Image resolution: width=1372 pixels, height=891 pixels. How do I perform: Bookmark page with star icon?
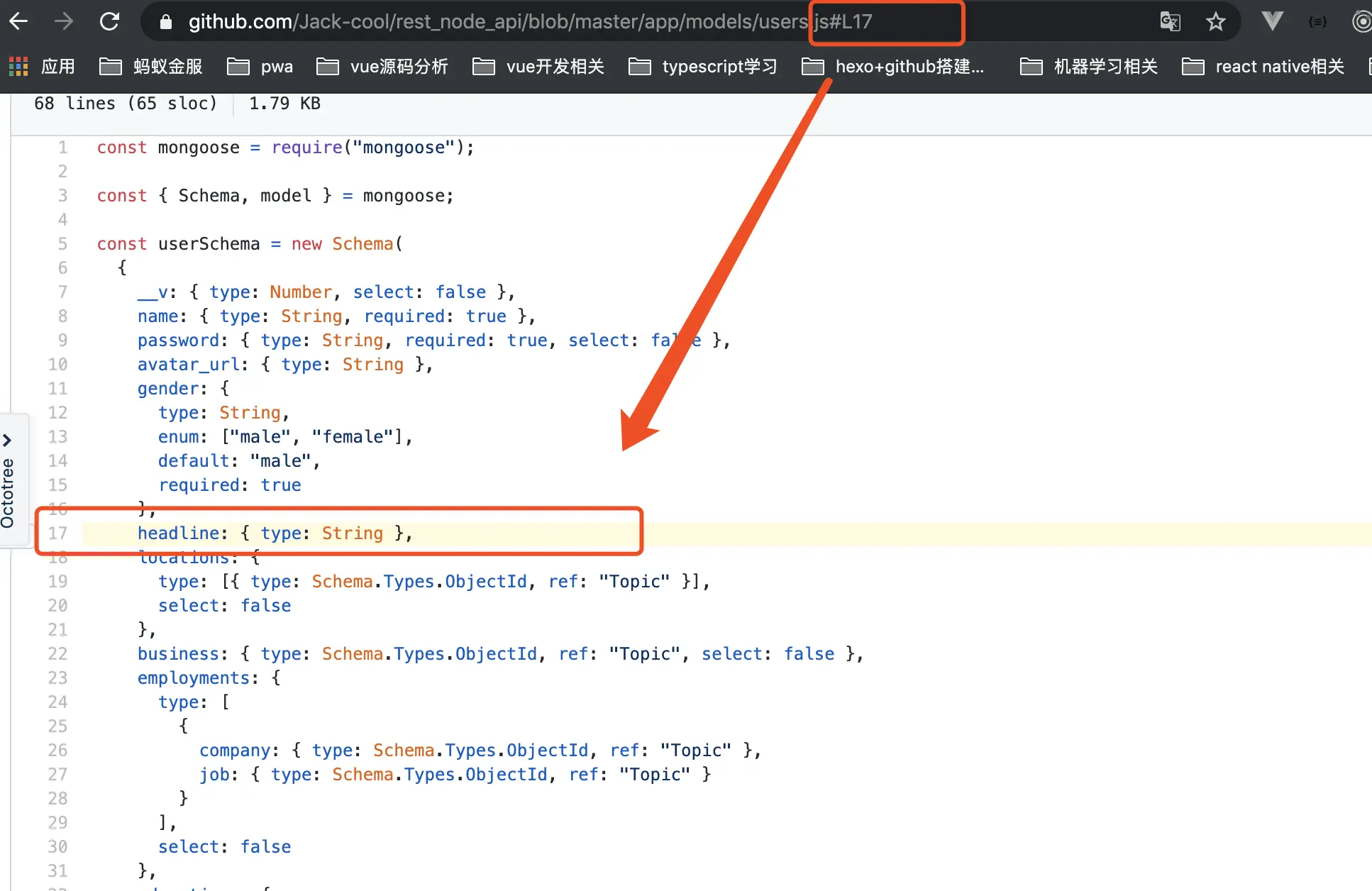[x=1216, y=21]
